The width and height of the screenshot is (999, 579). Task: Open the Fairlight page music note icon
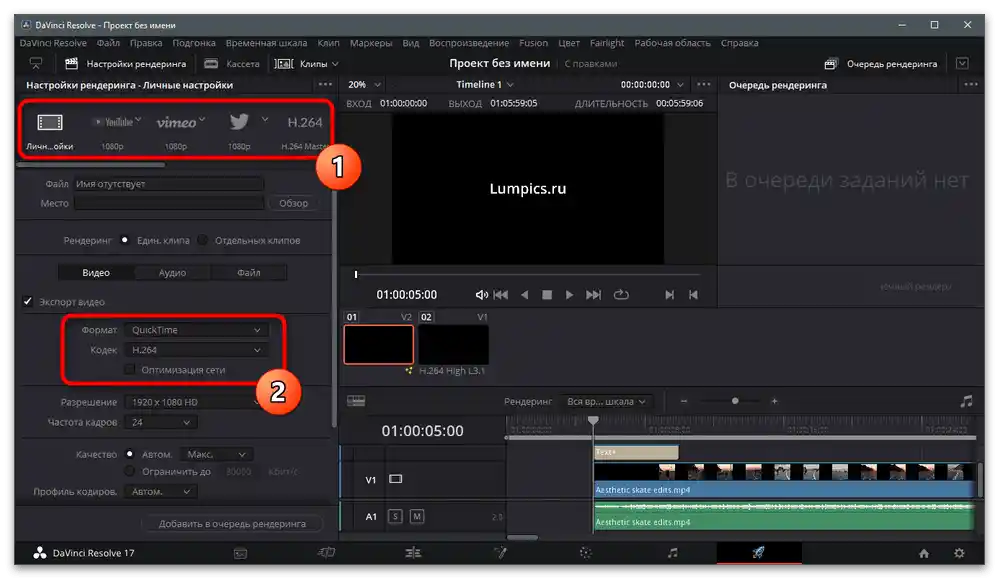coord(672,553)
